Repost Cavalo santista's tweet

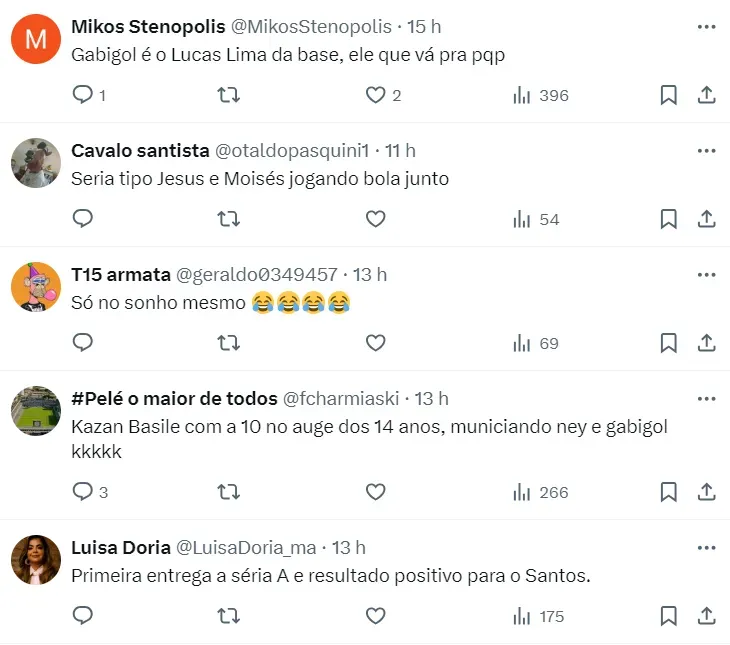228,219
